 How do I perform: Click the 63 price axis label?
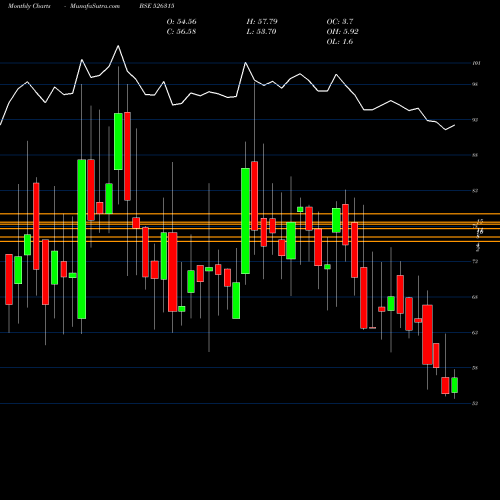[475, 333]
